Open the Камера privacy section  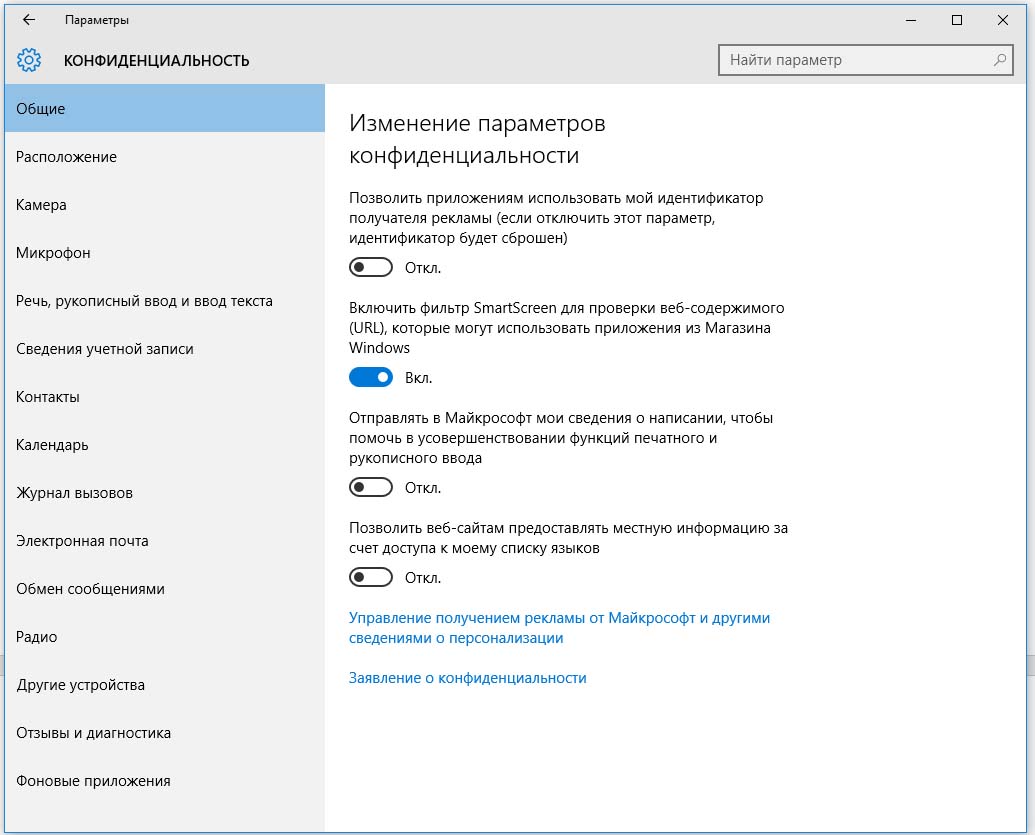[x=41, y=205]
